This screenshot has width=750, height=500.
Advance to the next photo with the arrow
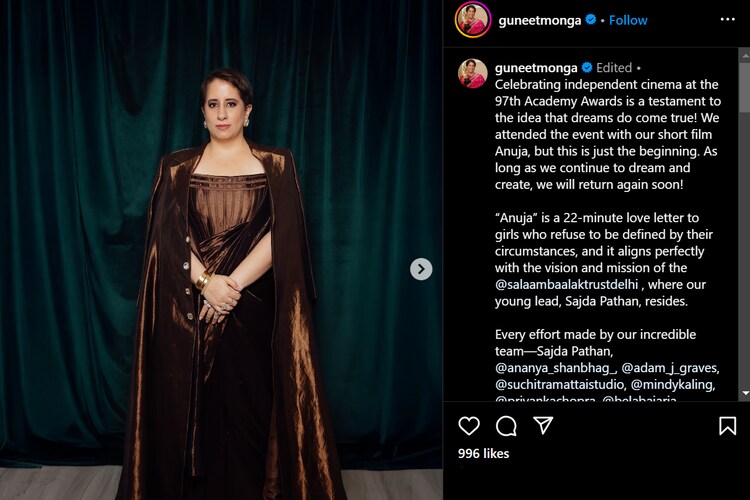coord(421,269)
